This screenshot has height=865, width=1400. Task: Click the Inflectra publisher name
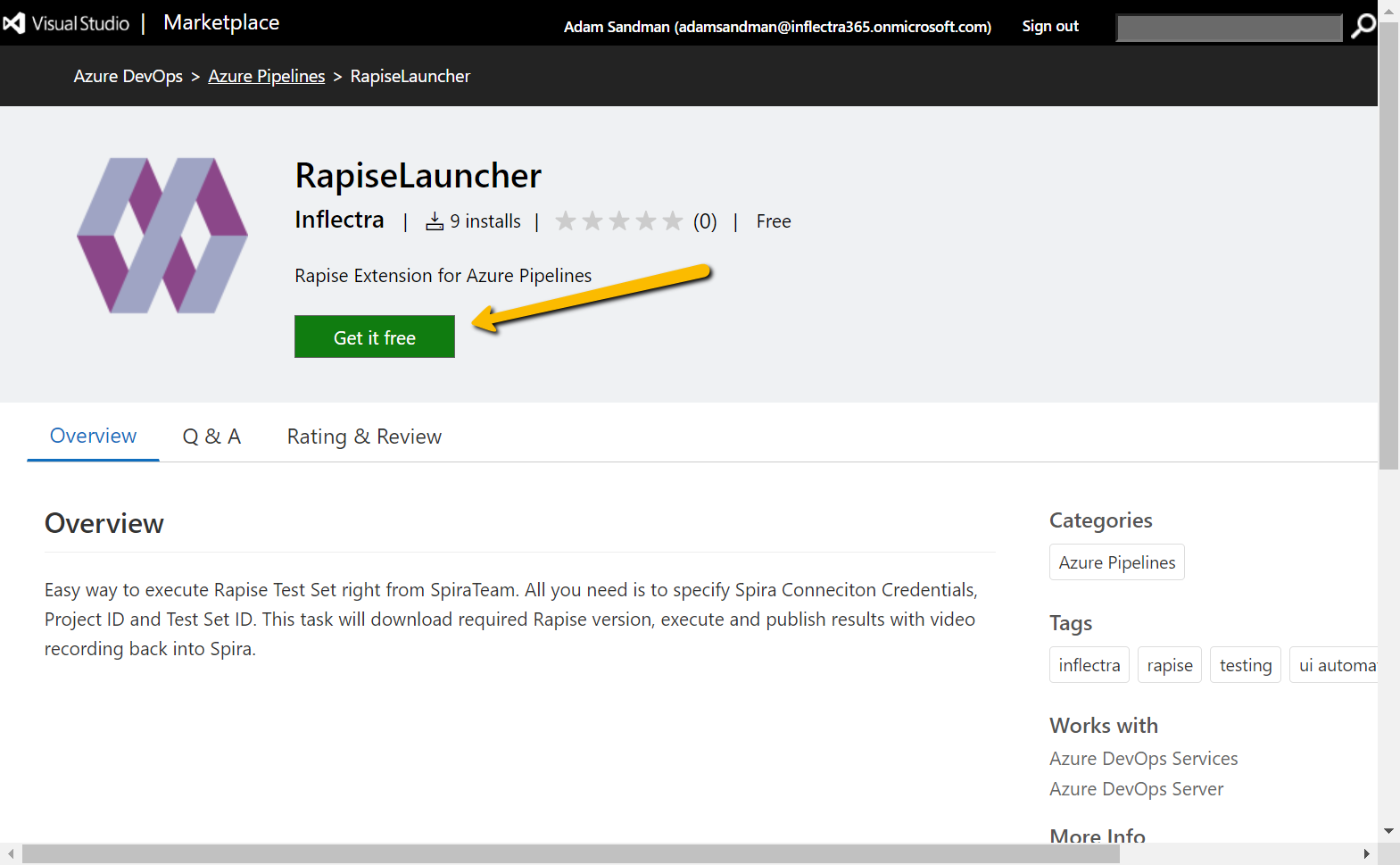339,220
